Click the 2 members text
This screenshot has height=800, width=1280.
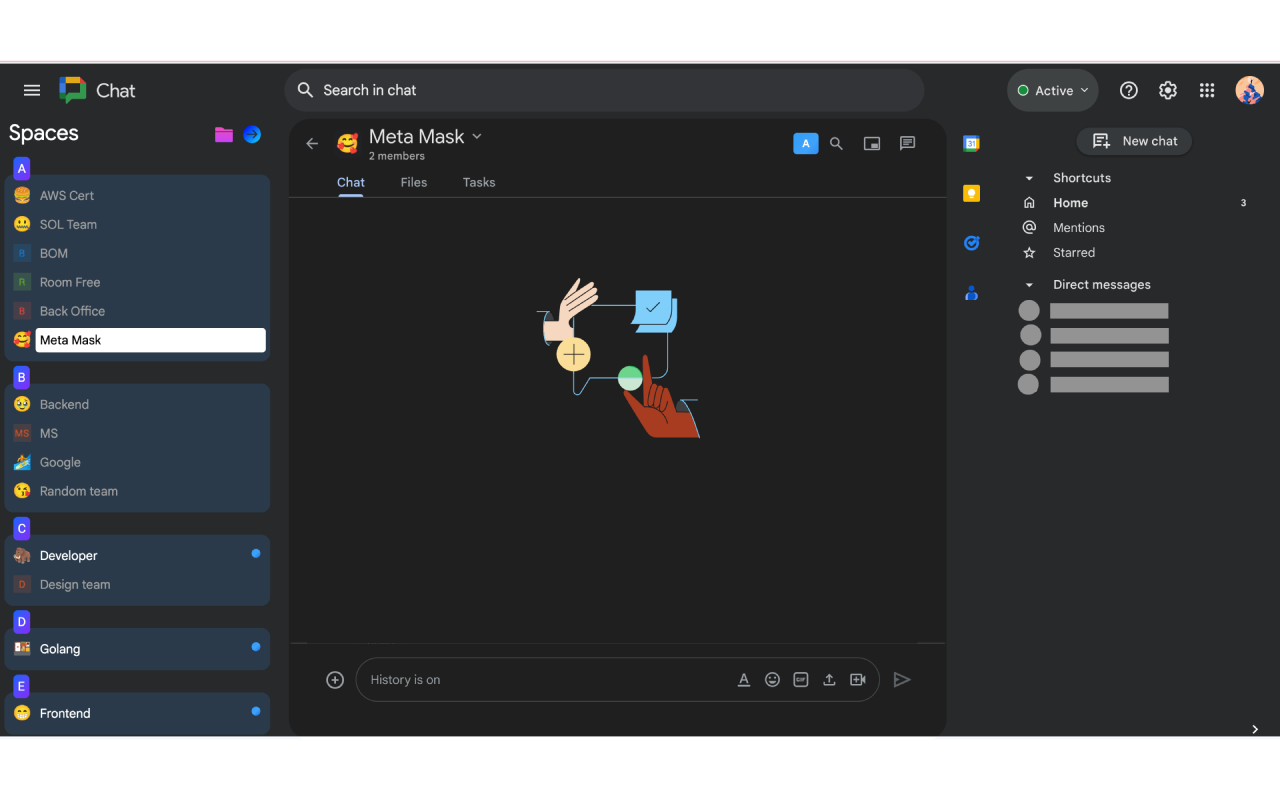click(x=397, y=157)
